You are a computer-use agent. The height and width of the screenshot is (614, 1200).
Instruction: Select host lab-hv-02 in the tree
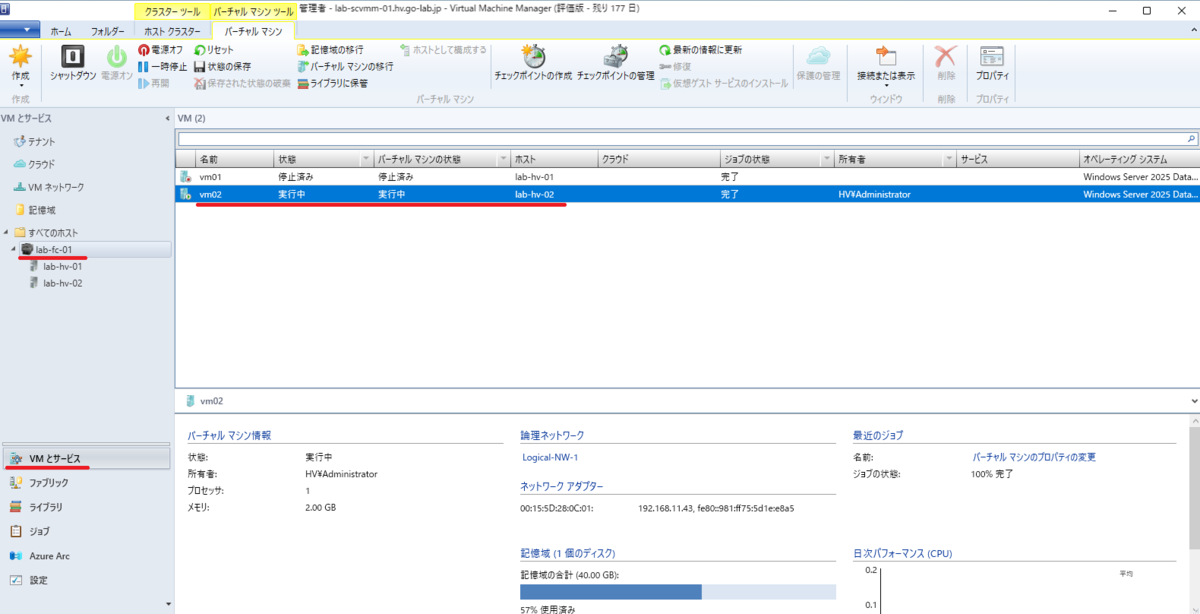[x=56, y=283]
